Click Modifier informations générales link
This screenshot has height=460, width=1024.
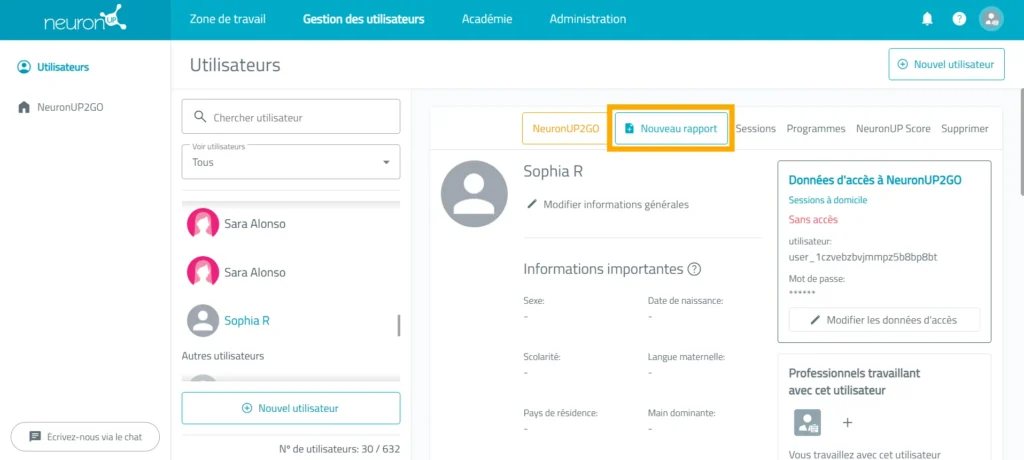(607, 205)
